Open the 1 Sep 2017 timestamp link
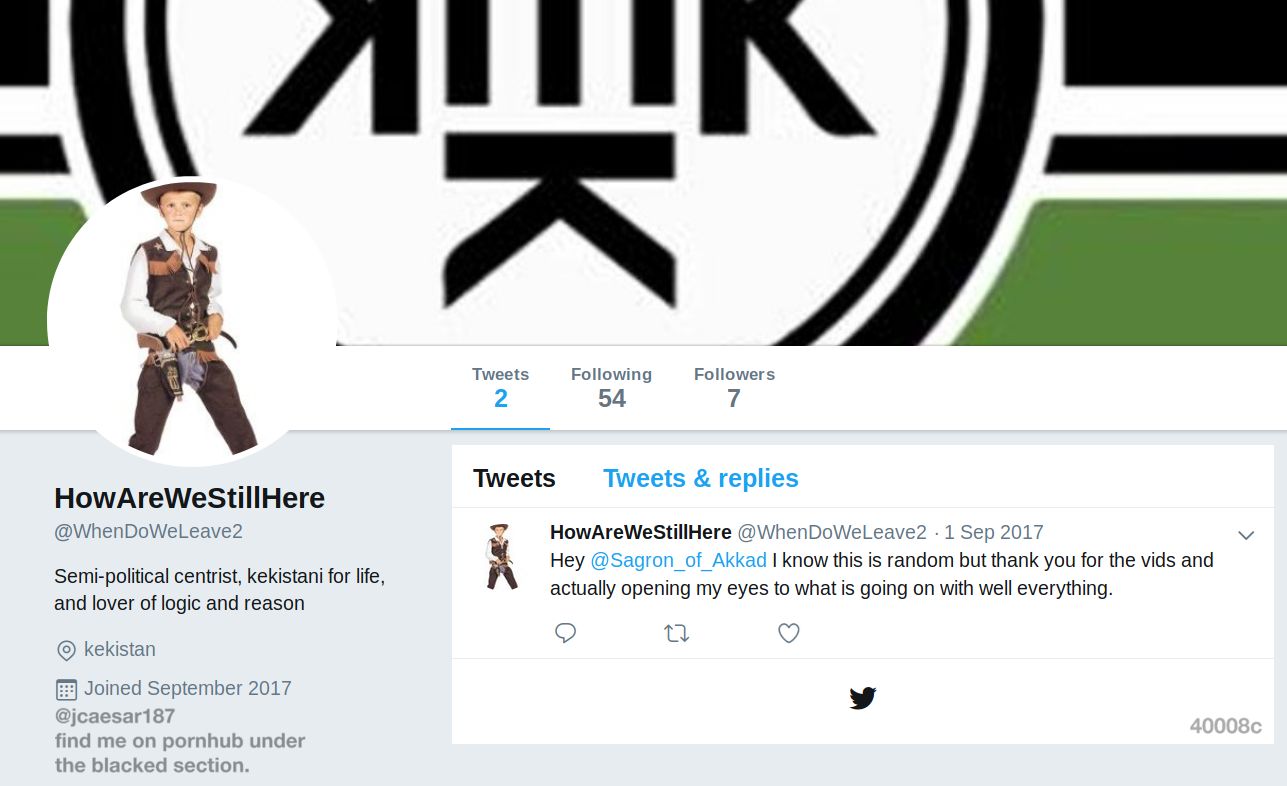The height and width of the screenshot is (786, 1287). [994, 532]
